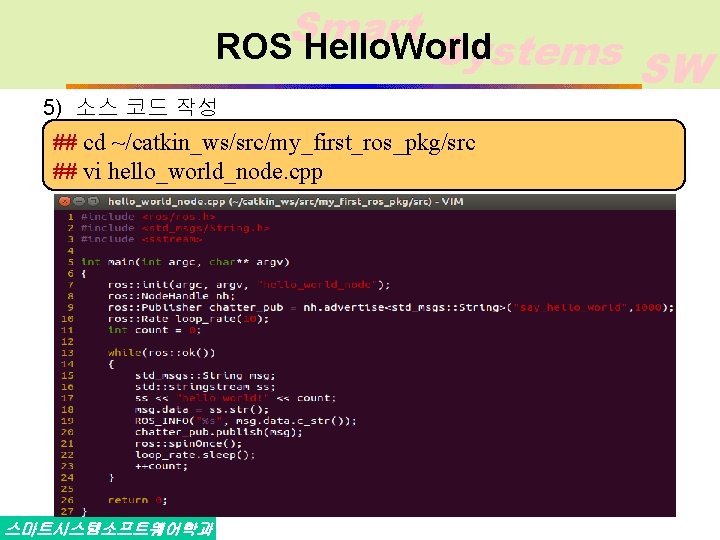This screenshot has width=720, height=540.
Task: Click the slide title 'ROS HelloWorld'
Action: tap(354, 46)
